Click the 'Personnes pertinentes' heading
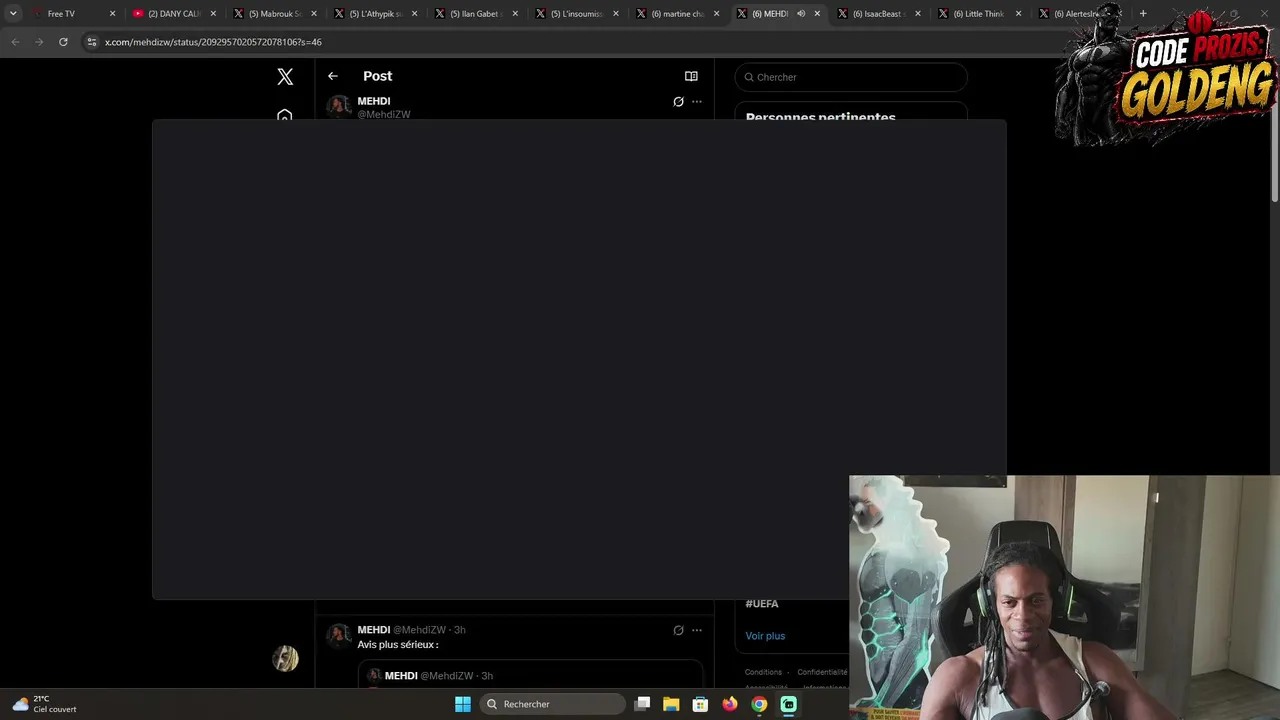Image resolution: width=1280 pixels, height=720 pixels. click(x=821, y=117)
